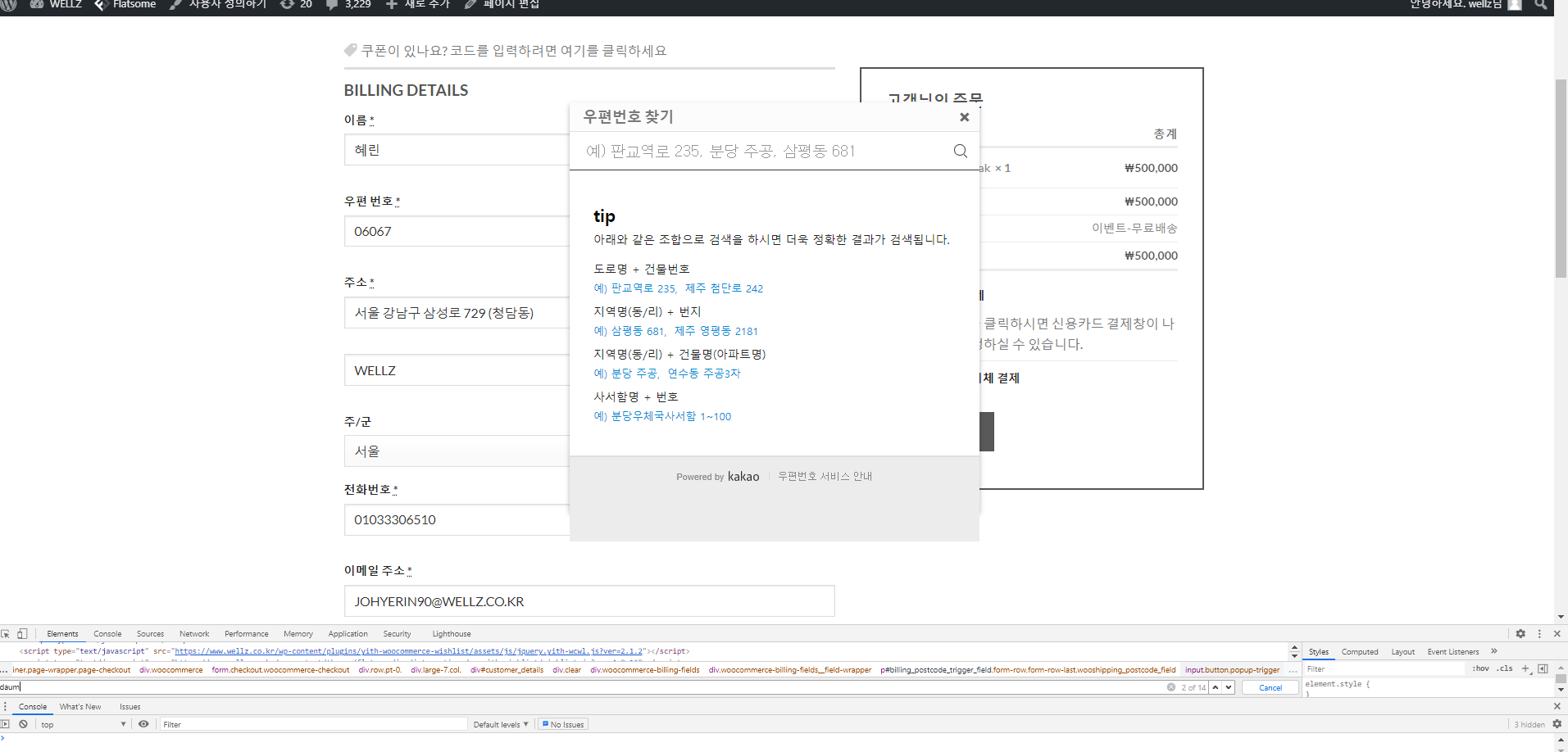Go to previous search result arrow
The width and height of the screenshot is (1568, 752).
pos(1216,687)
